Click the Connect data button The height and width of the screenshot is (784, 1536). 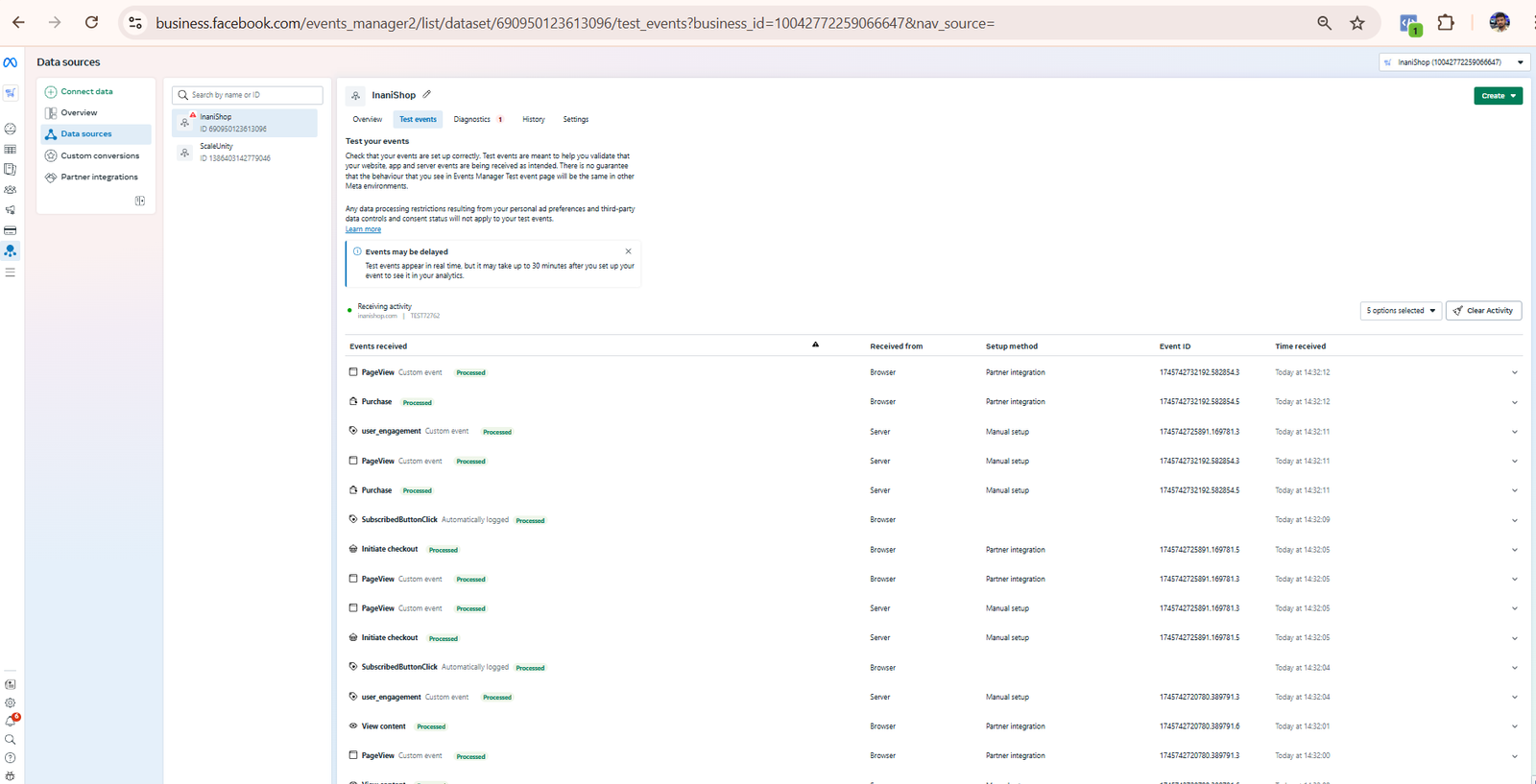(80, 92)
